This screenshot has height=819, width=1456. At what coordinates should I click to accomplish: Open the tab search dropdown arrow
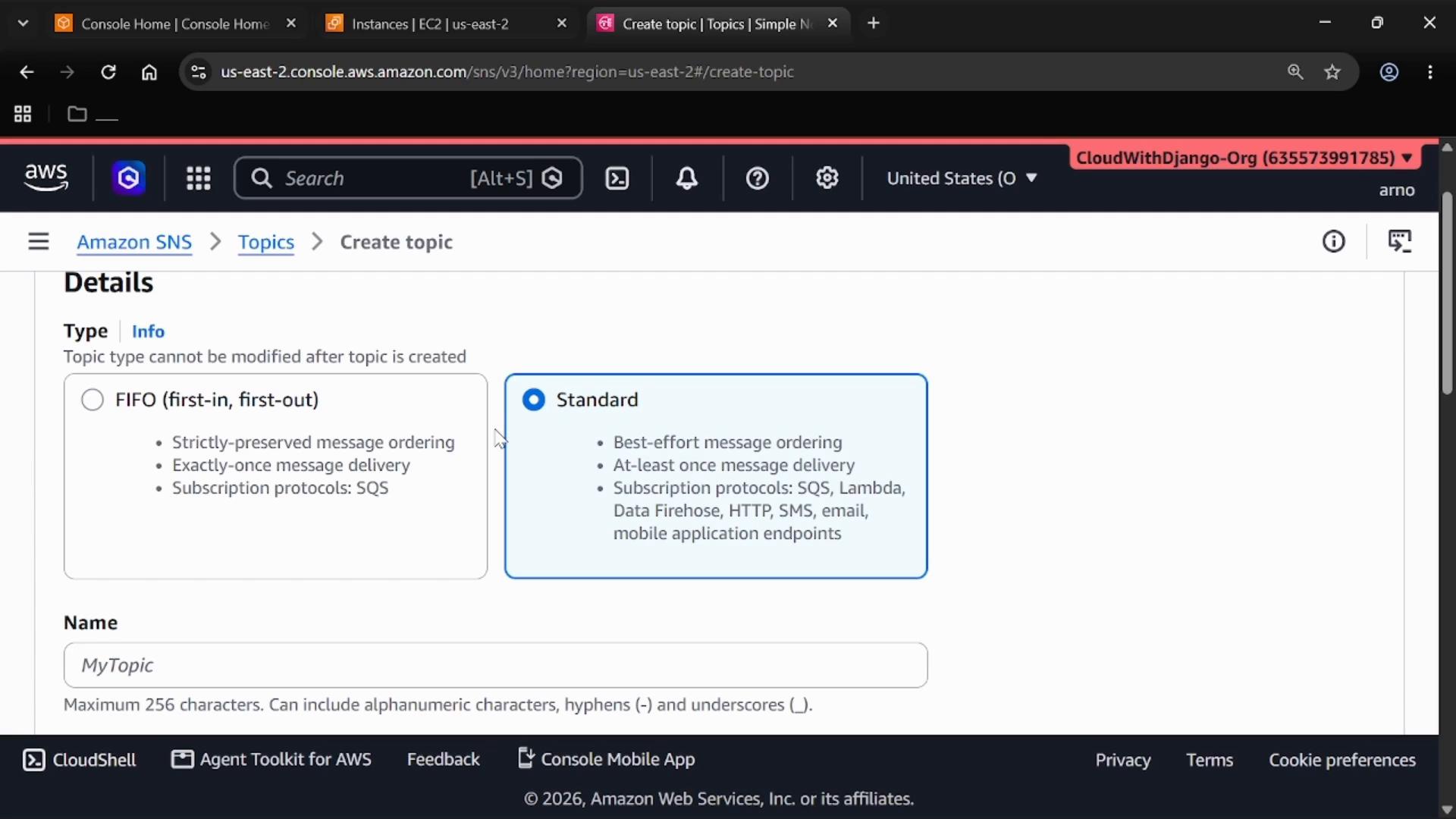point(23,24)
